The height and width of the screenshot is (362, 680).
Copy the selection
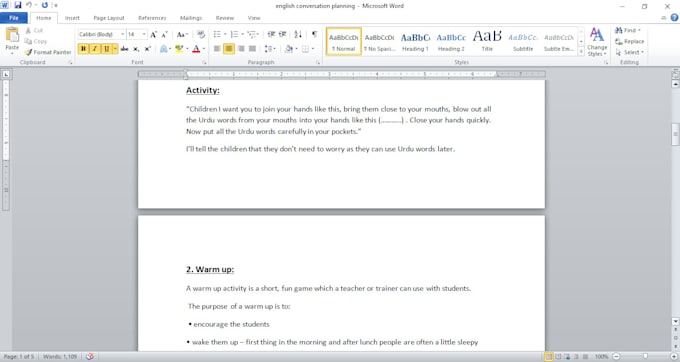36,41
